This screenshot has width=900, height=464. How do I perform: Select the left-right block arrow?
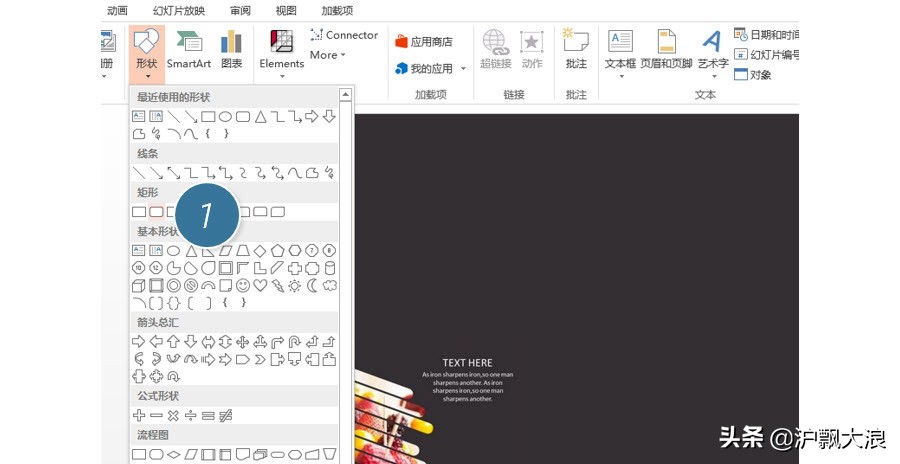tap(208, 342)
